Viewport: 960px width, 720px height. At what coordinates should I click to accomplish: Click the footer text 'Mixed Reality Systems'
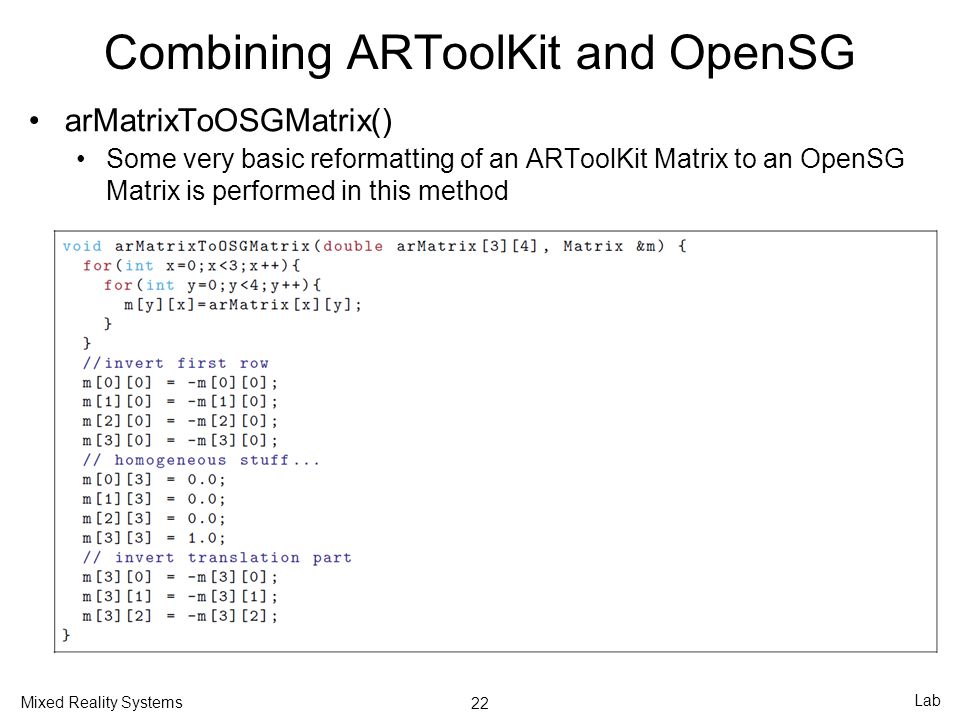102,703
